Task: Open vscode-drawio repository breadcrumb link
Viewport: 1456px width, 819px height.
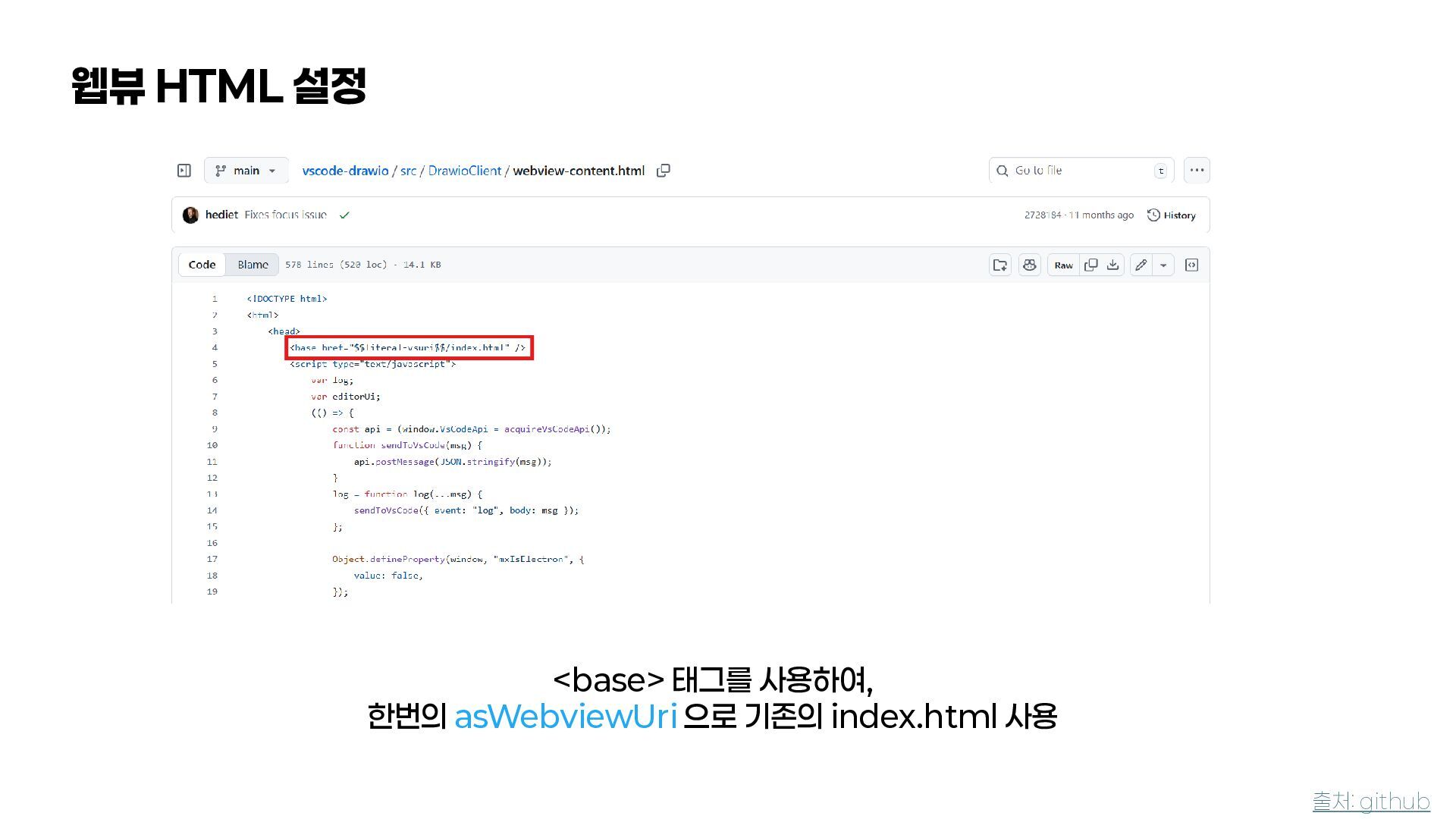Action: (x=345, y=171)
